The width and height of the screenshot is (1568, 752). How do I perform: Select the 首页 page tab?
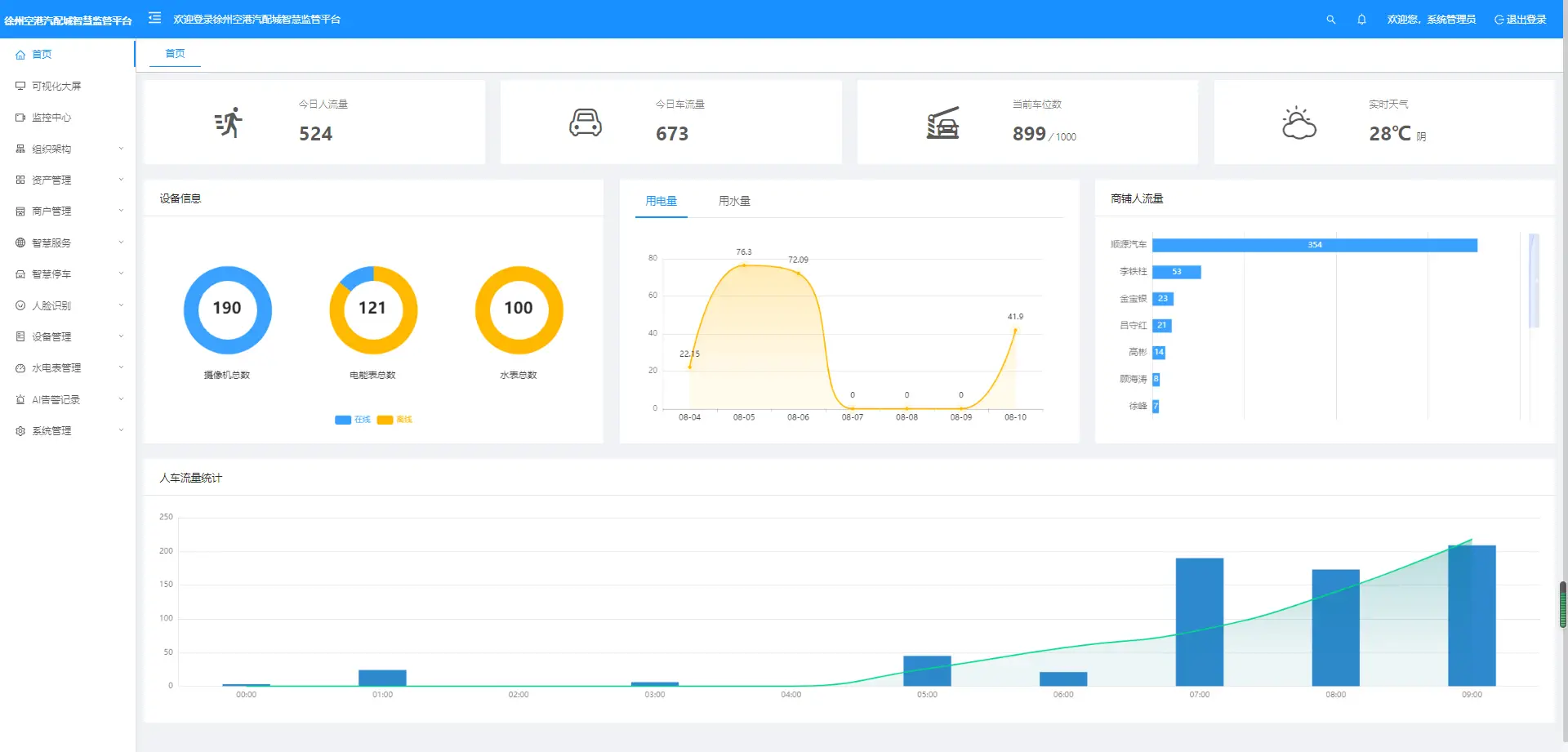coord(175,54)
